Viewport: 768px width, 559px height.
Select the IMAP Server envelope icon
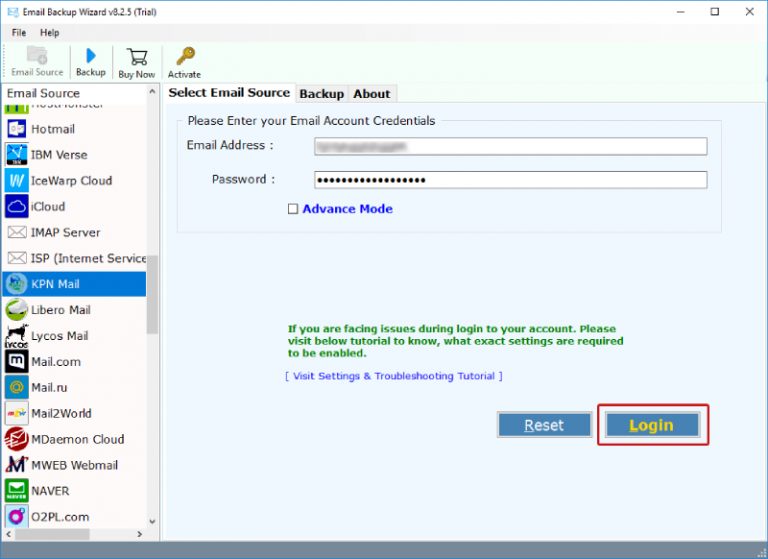point(16,232)
